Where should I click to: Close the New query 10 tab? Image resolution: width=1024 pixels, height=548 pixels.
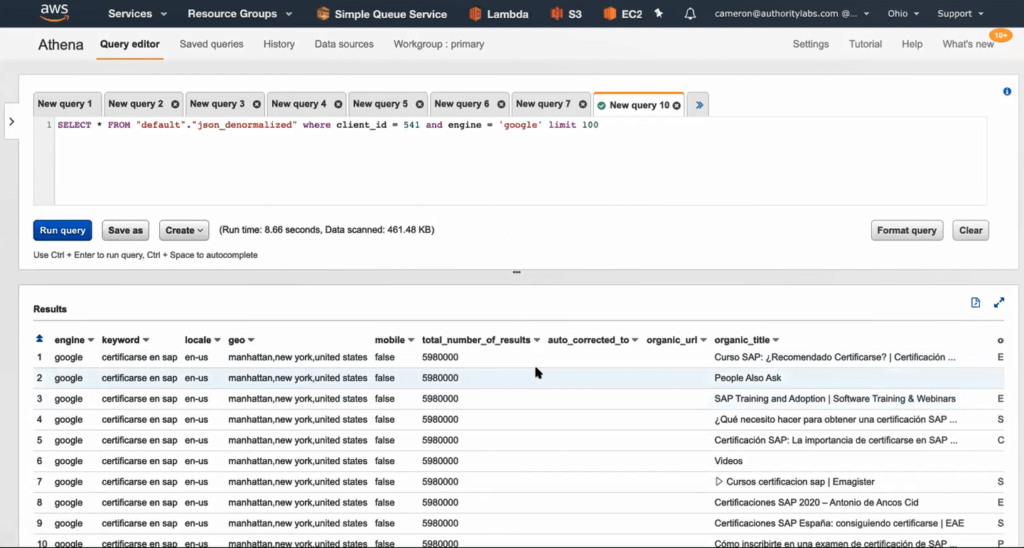click(x=677, y=105)
